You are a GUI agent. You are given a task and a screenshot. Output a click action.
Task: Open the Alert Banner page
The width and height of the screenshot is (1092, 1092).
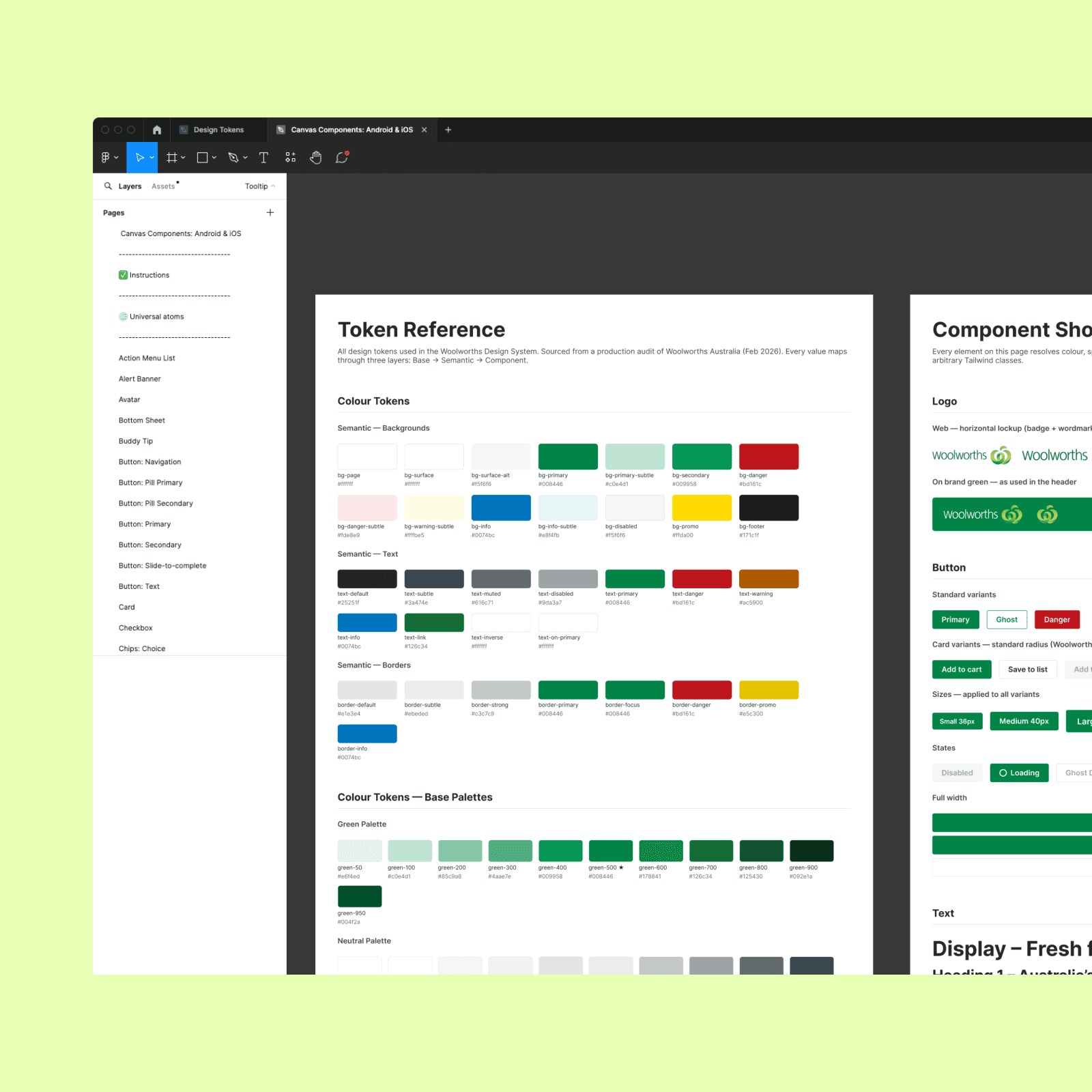(140, 379)
